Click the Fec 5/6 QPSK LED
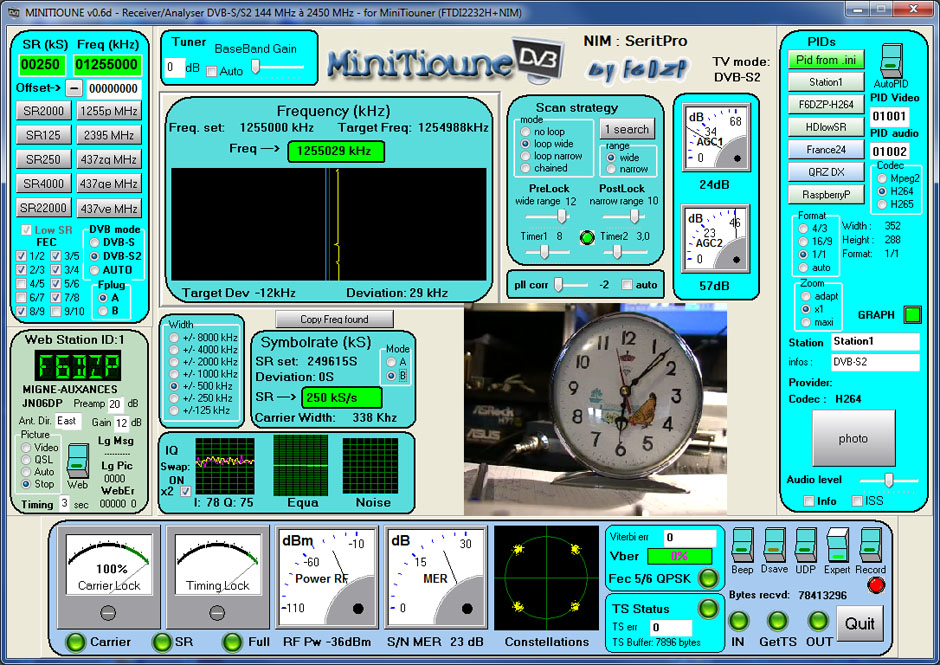This screenshot has width=940, height=665. 708,578
